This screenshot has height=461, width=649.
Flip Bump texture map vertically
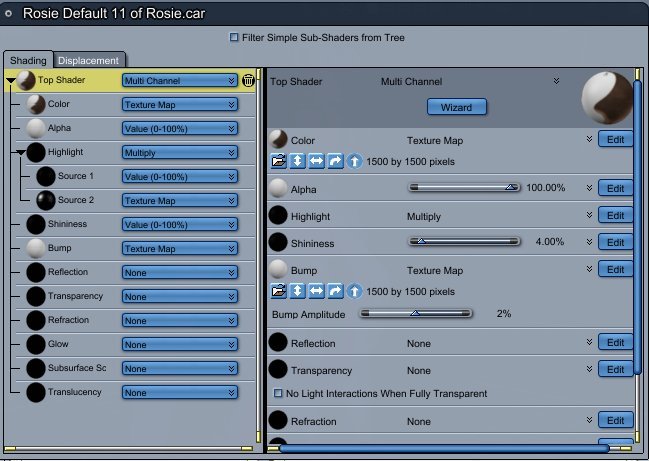click(x=297, y=291)
